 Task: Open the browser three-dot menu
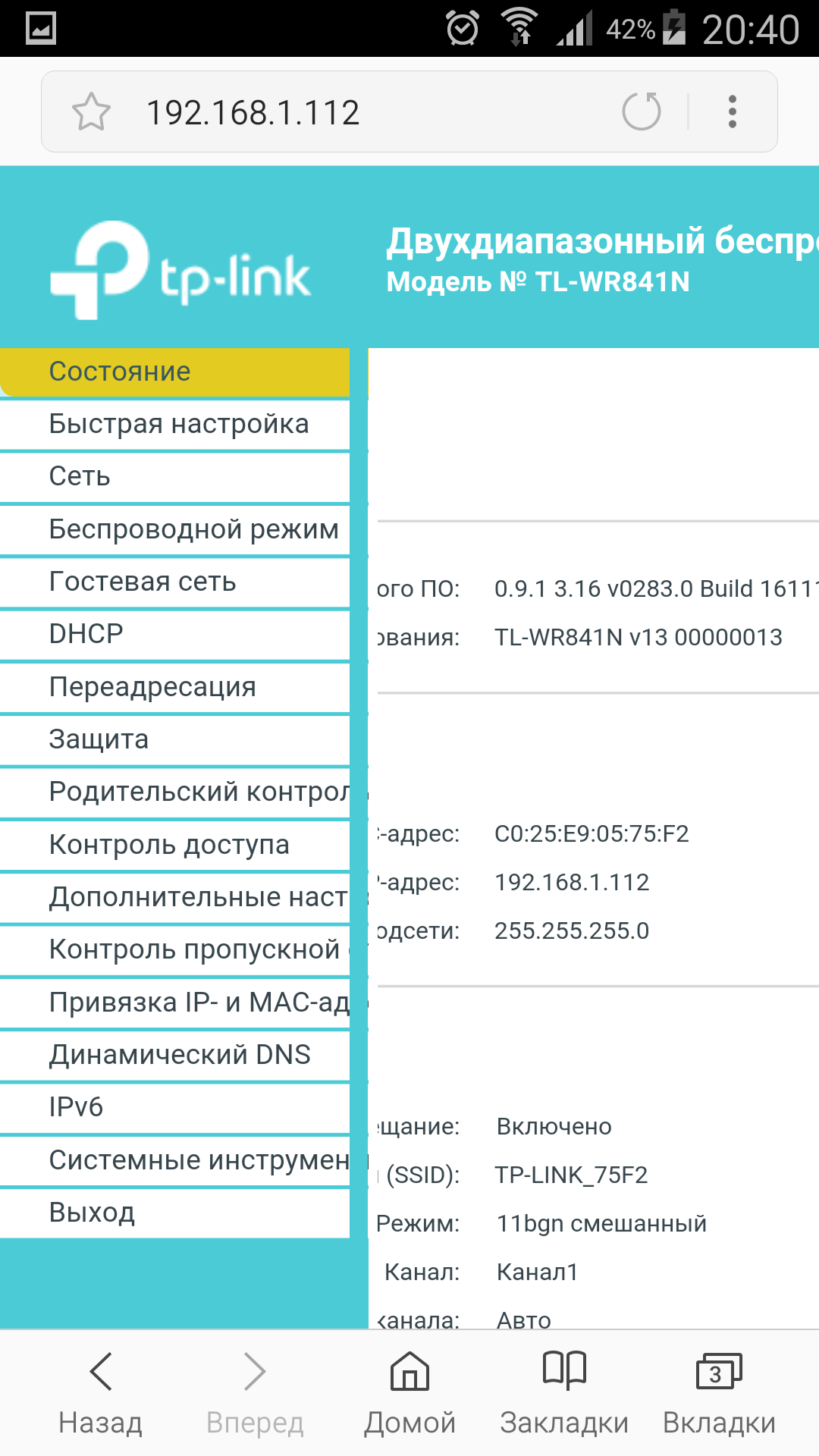[732, 111]
